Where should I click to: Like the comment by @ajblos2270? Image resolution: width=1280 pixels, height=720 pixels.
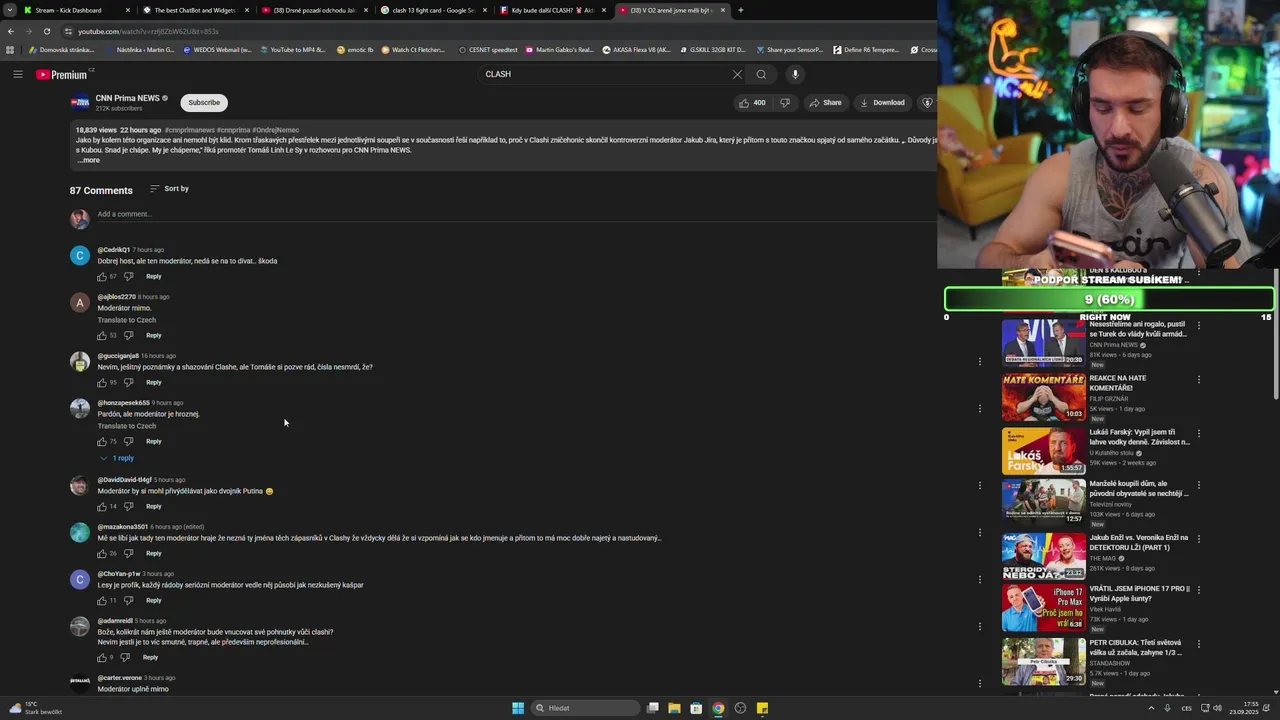click(x=102, y=335)
